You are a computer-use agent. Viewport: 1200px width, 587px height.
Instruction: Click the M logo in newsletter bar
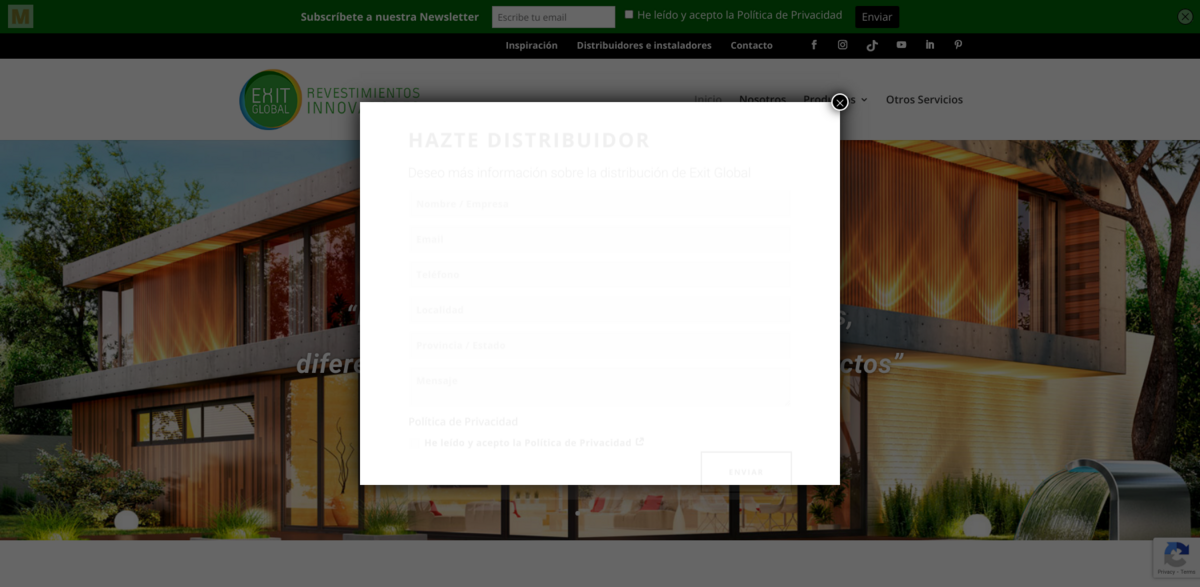[x=20, y=16]
